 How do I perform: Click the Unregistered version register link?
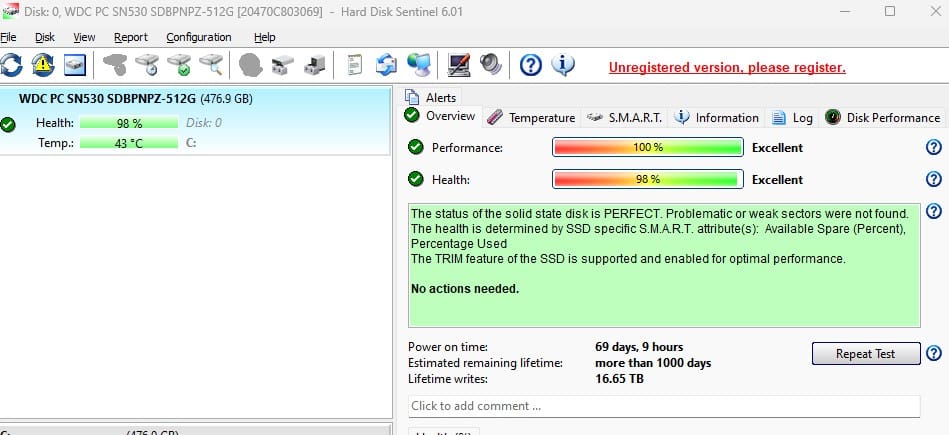(x=727, y=68)
